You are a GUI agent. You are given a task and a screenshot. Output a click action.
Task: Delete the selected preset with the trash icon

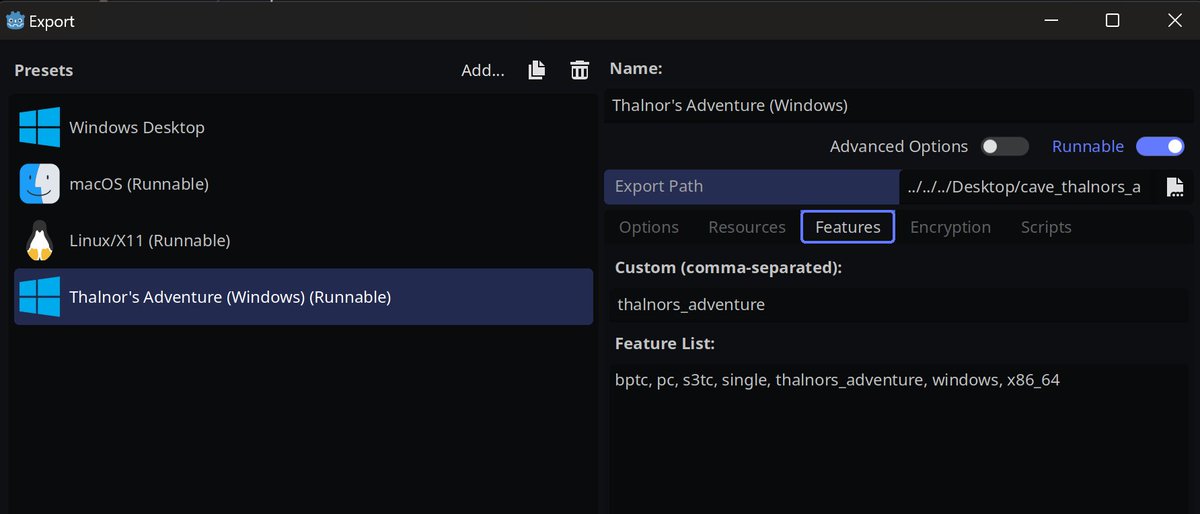pyautogui.click(x=579, y=70)
